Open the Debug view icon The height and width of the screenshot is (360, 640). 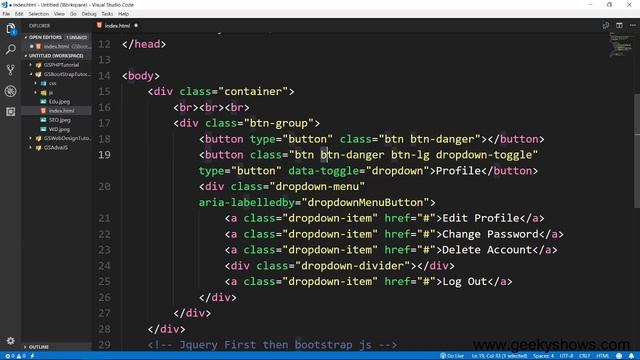tap(11, 91)
